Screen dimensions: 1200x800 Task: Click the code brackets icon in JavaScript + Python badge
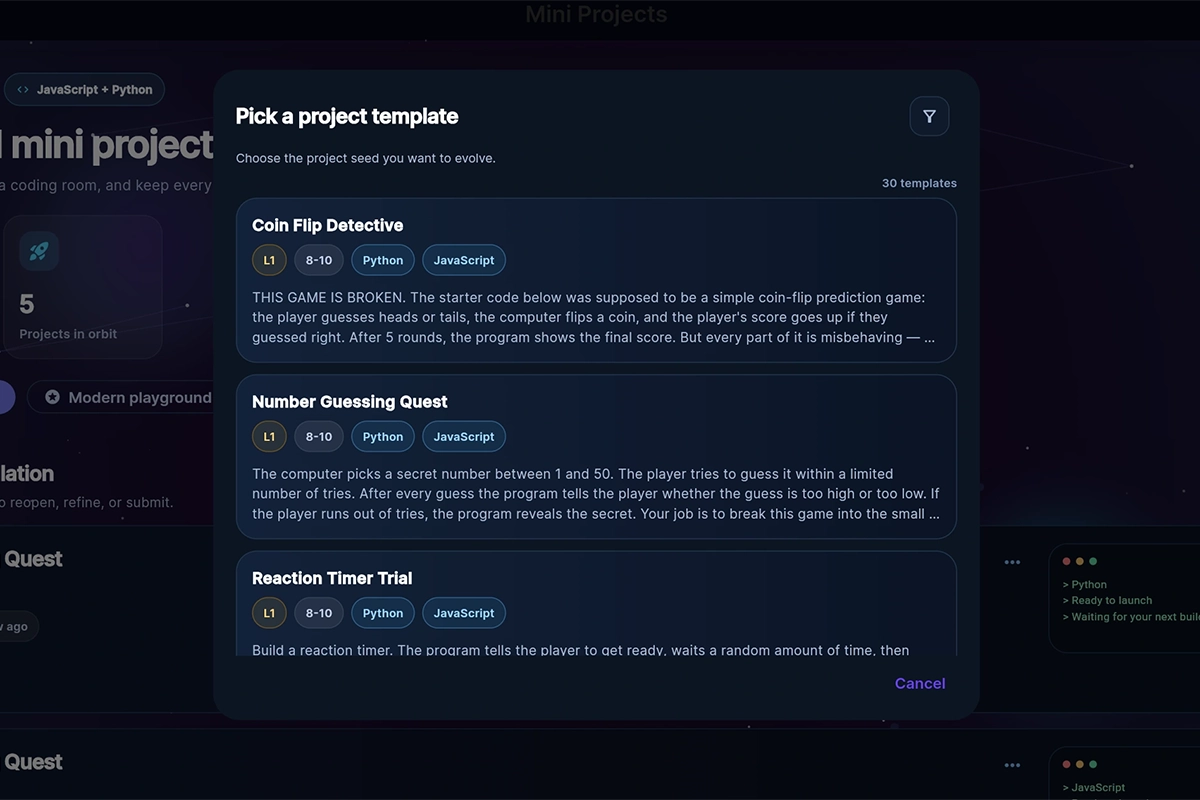click(x=23, y=90)
